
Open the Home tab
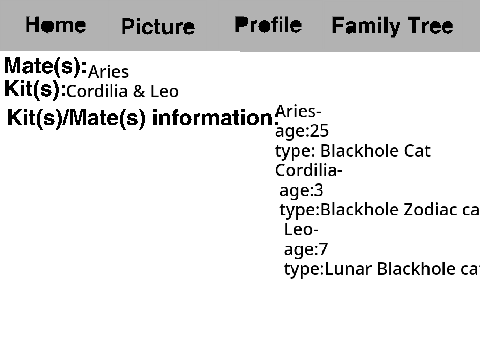[56, 25]
